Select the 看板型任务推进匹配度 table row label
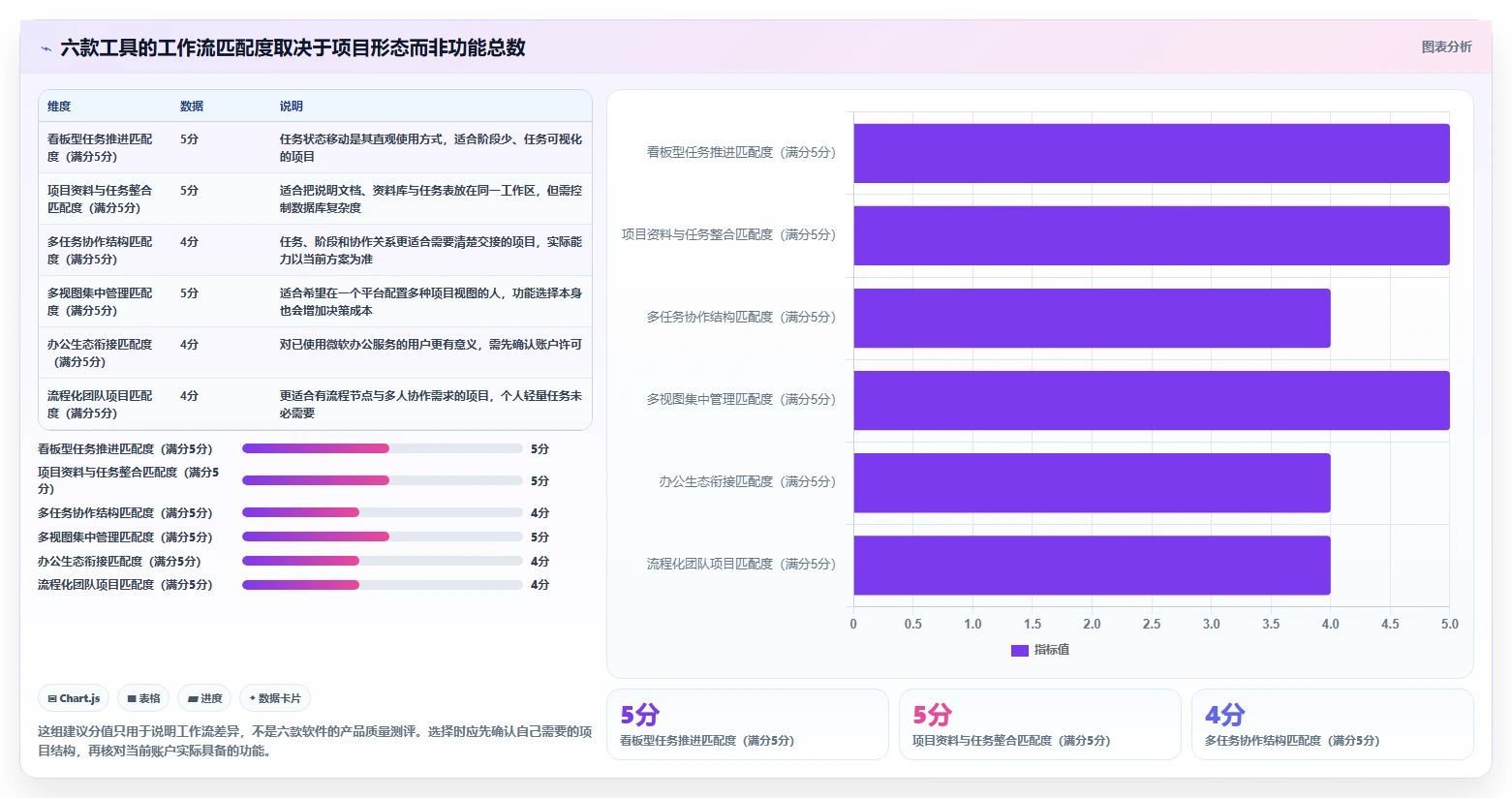The width and height of the screenshot is (1512, 798). pos(100,147)
